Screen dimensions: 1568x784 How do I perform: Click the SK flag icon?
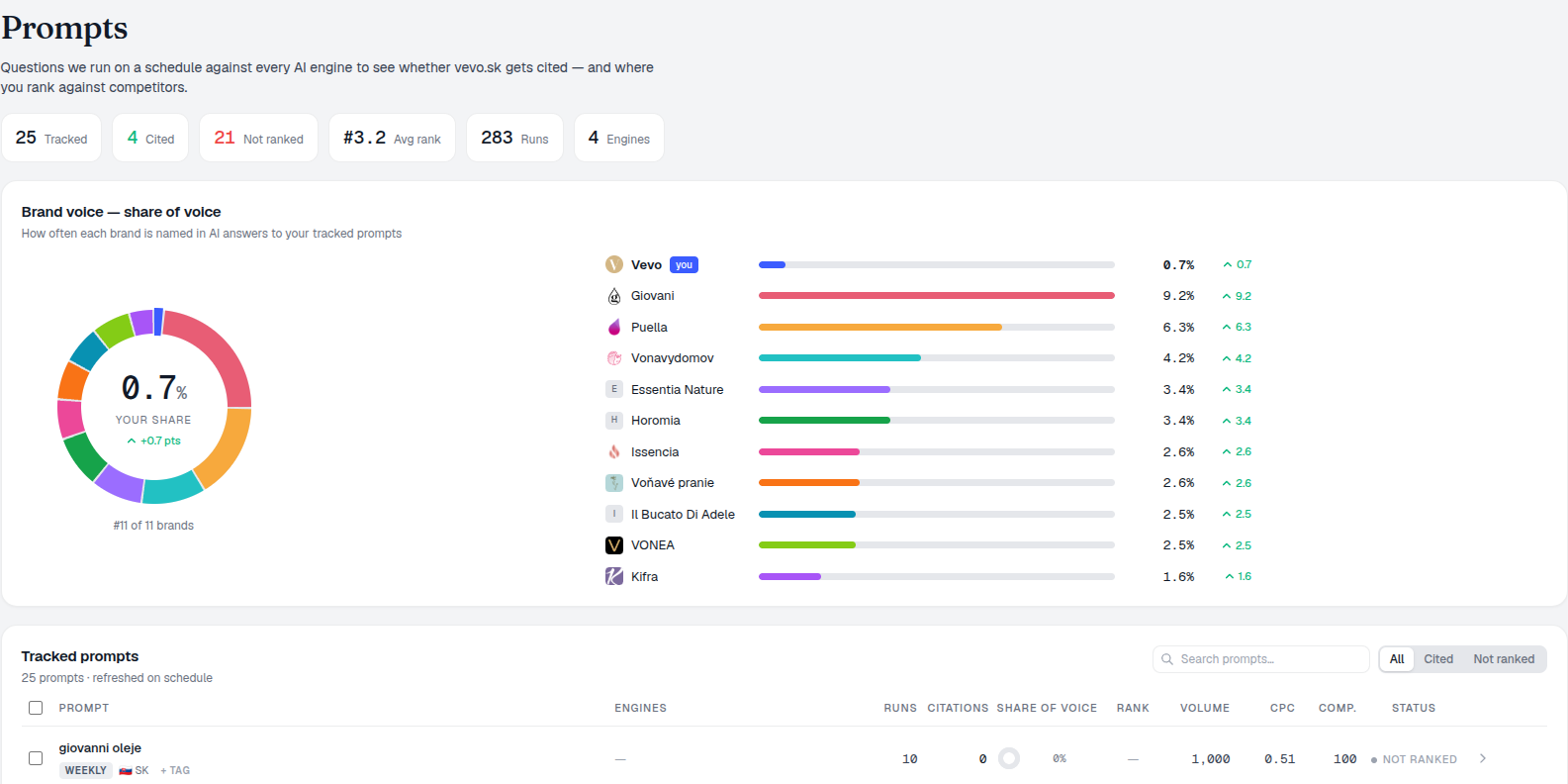[126, 771]
